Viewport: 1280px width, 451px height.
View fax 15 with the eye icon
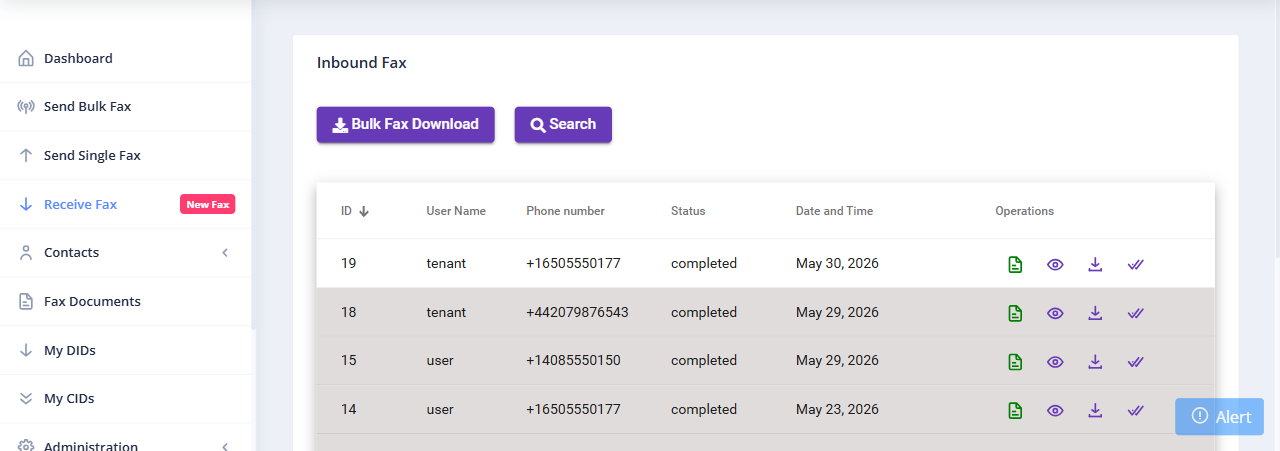(1055, 362)
